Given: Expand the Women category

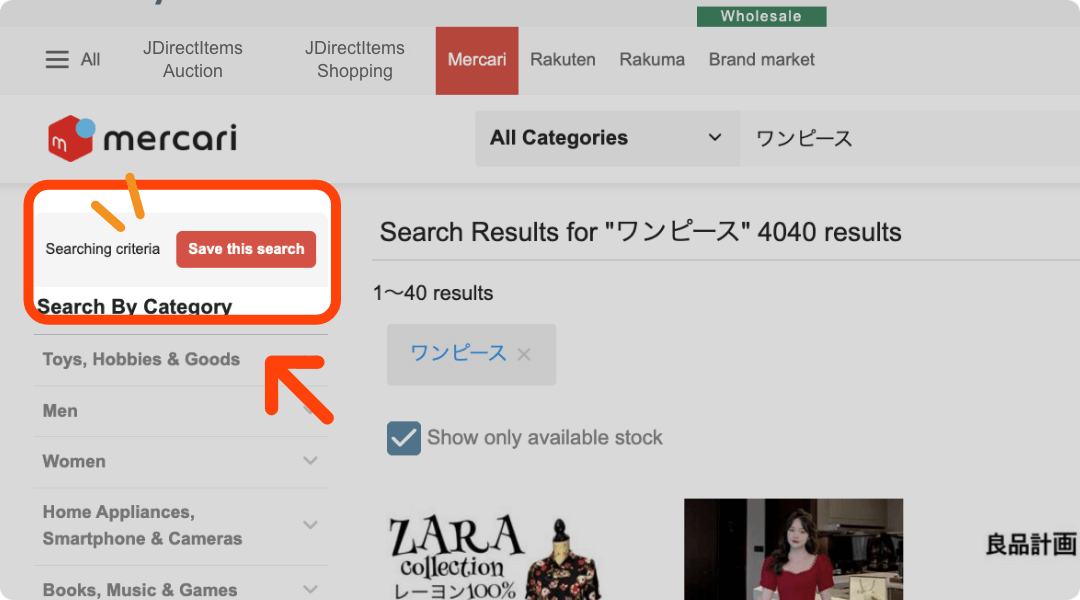Looking at the screenshot, I should coord(311,461).
